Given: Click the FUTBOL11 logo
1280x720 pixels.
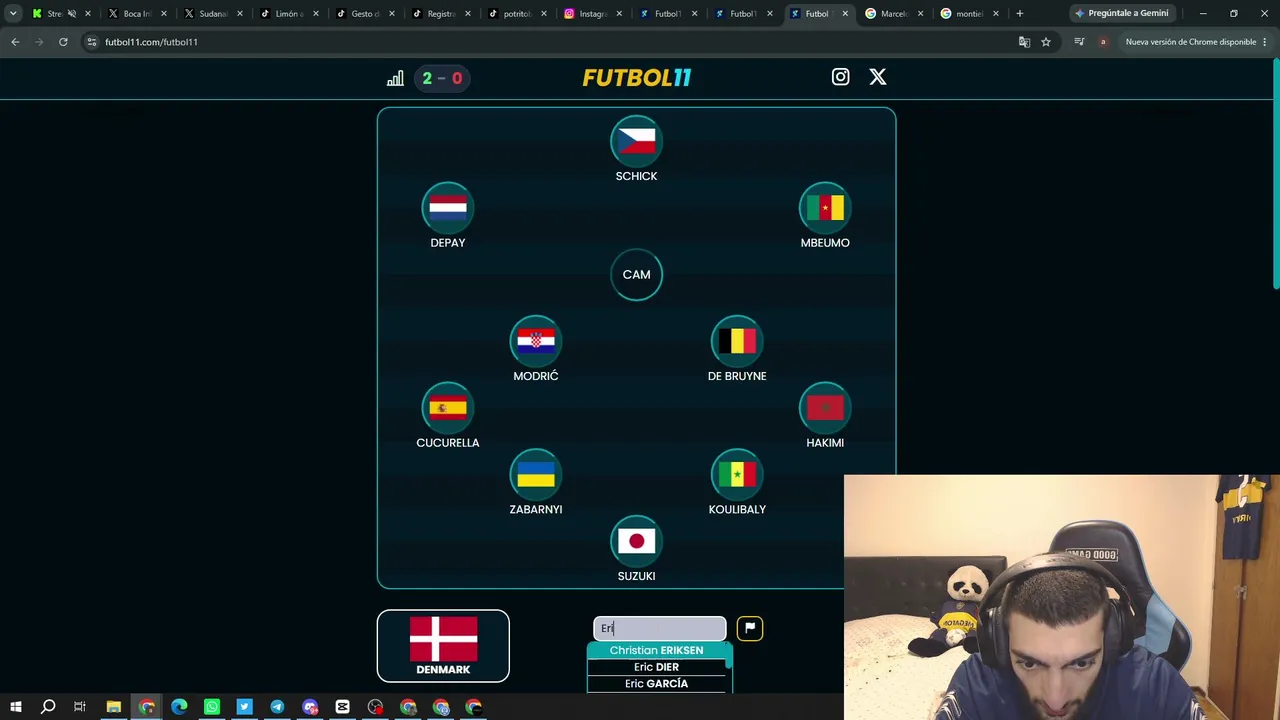Looking at the screenshot, I should (637, 78).
